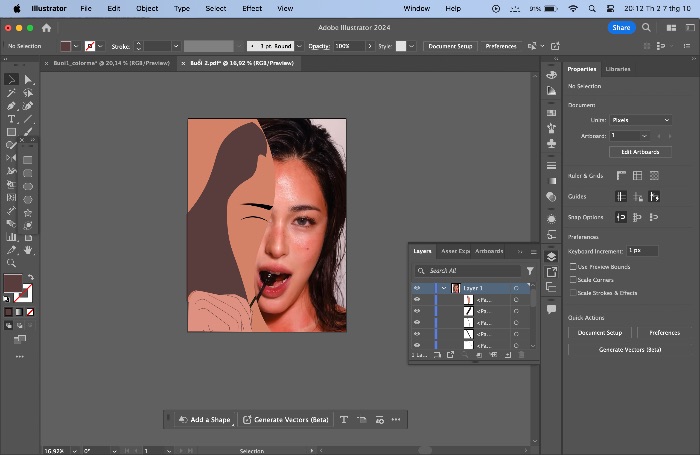Click the Fill color swatch in toolbar
The height and width of the screenshot is (455, 700).
13,283
